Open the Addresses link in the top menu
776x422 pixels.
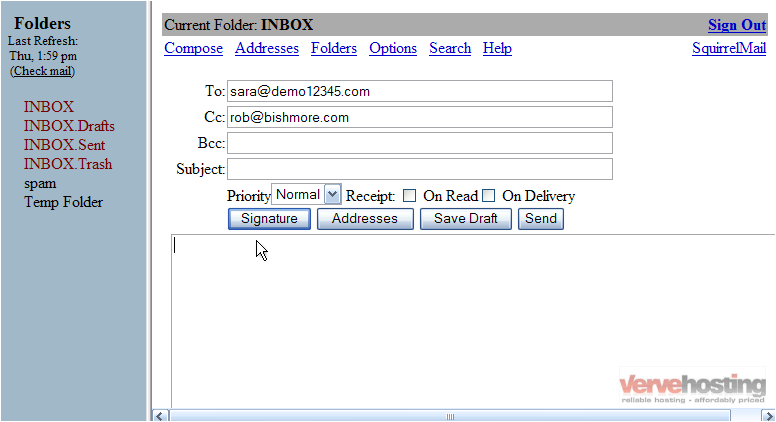point(267,48)
